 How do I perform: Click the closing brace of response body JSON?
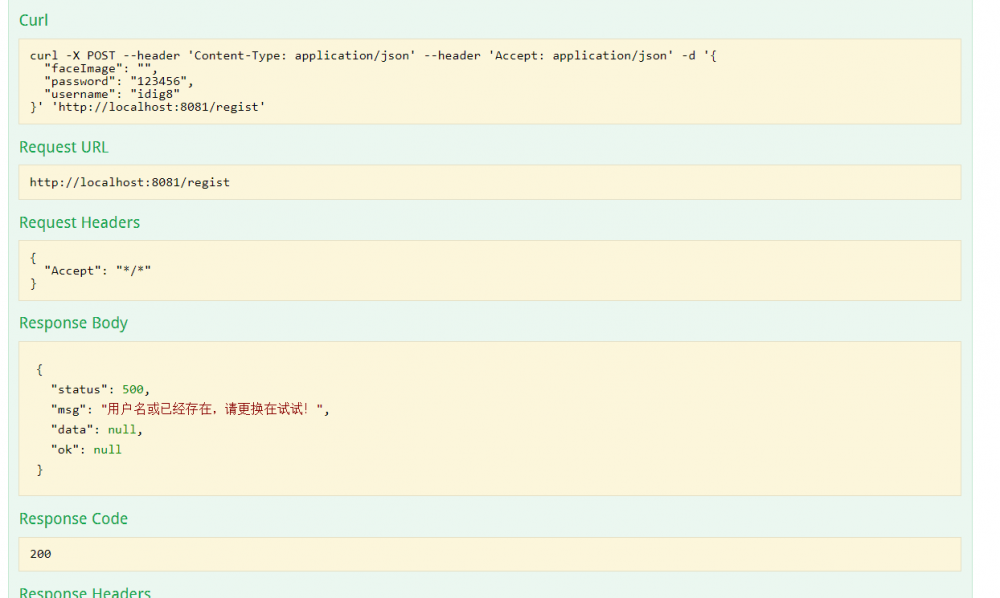click(x=40, y=470)
